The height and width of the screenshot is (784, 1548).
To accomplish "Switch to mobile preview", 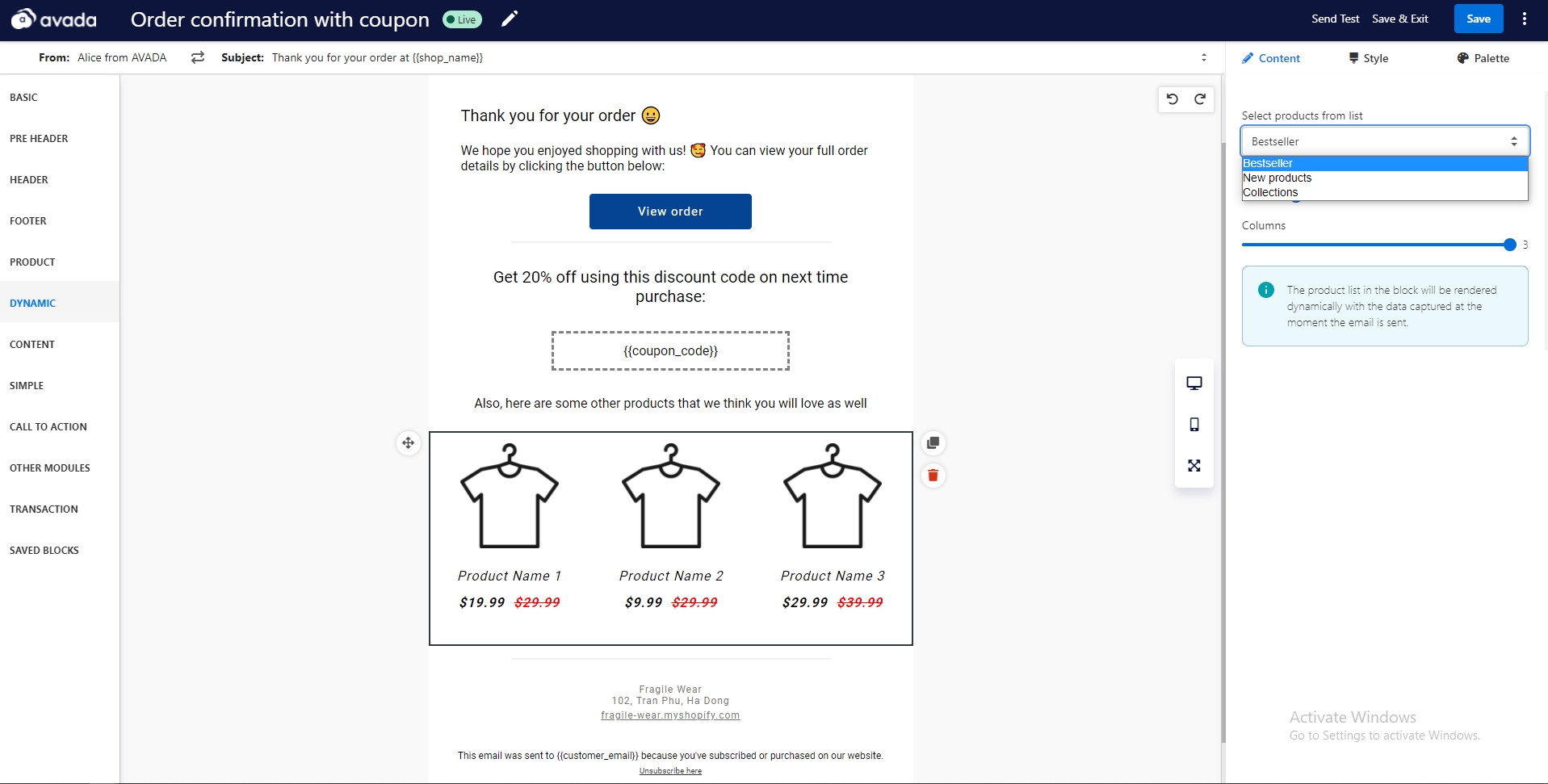I will (1194, 425).
